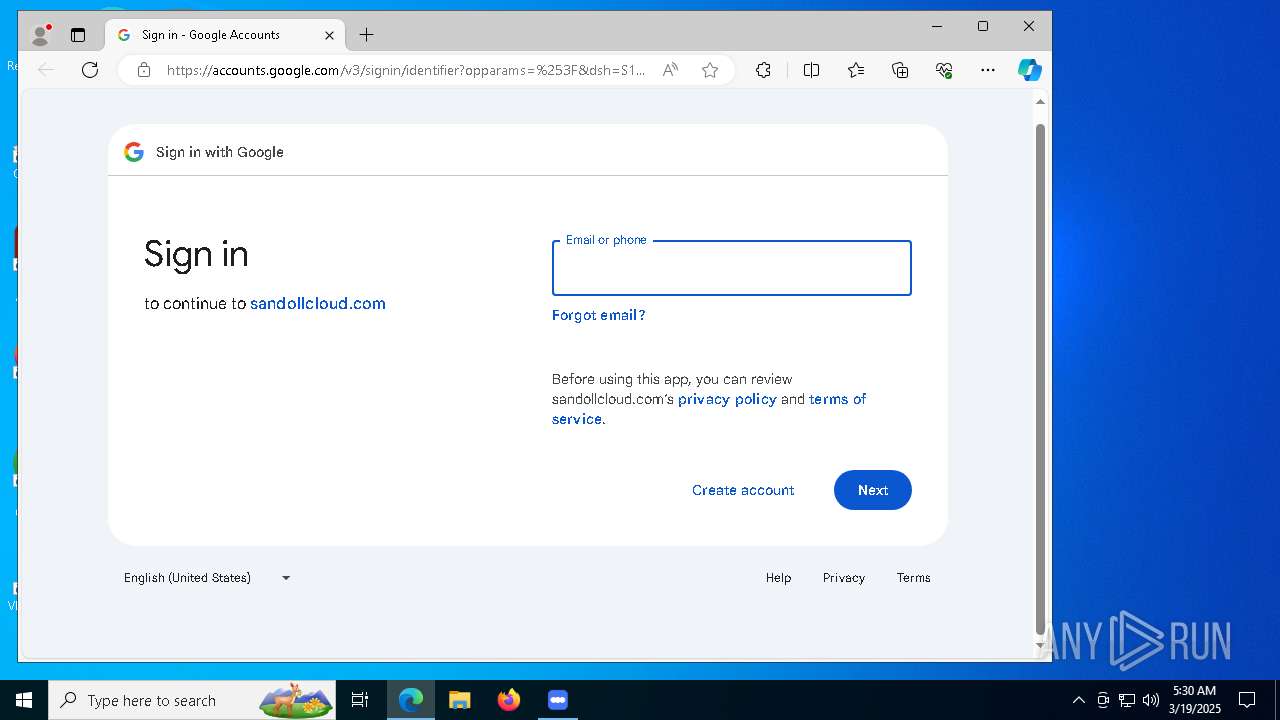This screenshot has width=1280, height=720.
Task: Click the taskbar search box
Action: (193, 700)
